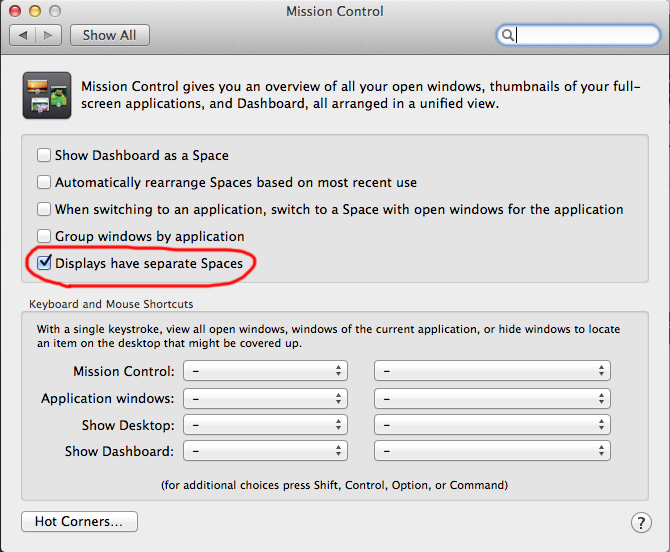Open Mission Control mouse shortcut dropdown
The width and height of the screenshot is (670, 552).
click(492, 371)
